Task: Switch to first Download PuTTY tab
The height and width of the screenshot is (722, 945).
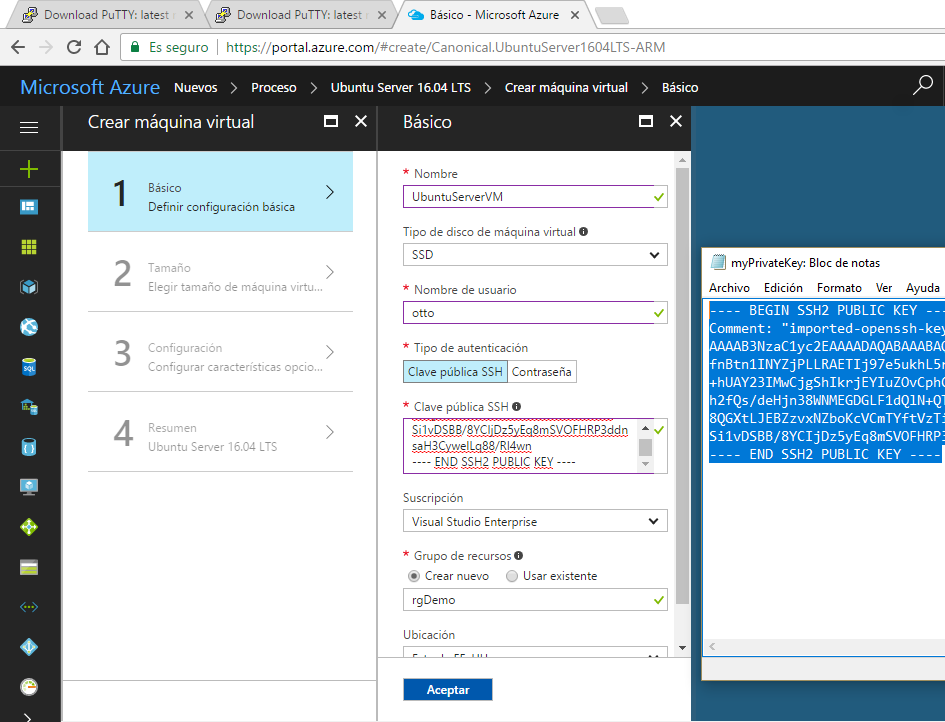Action: 107,15
